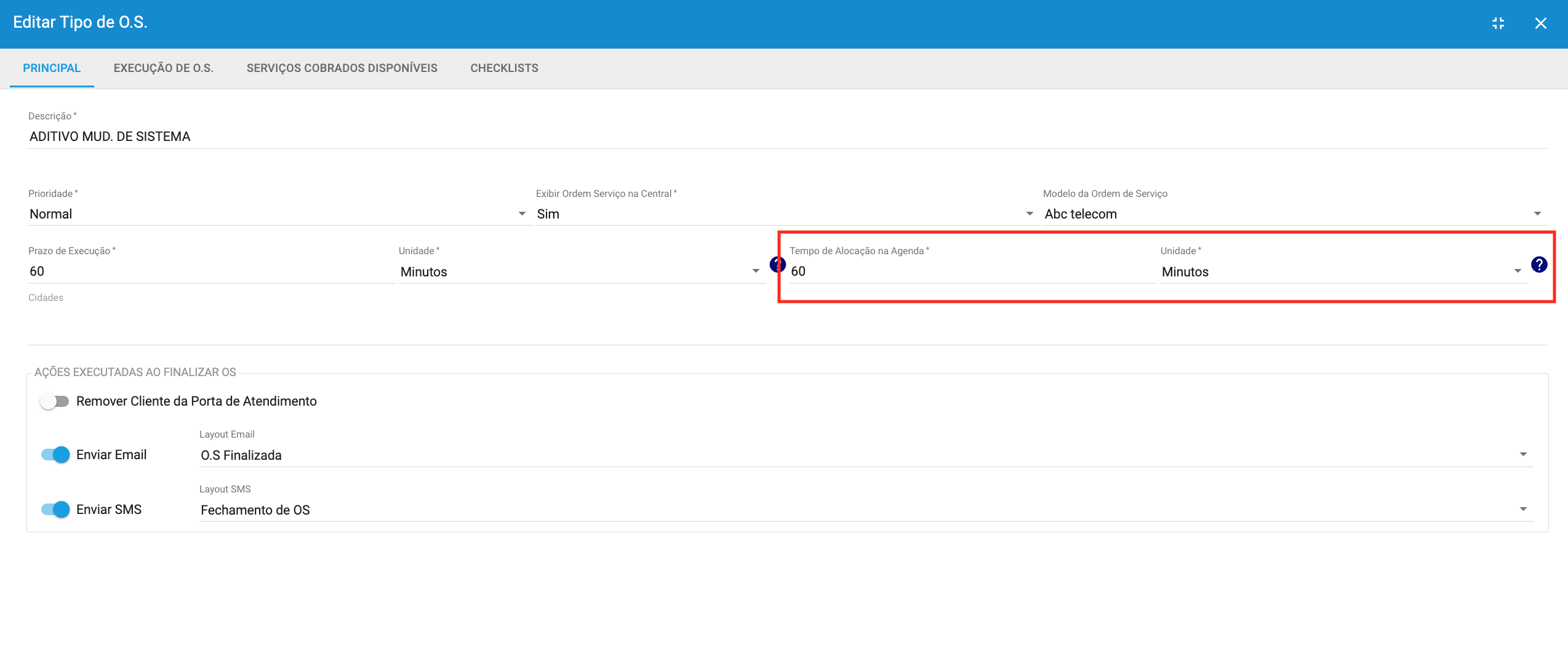Screen dimensions: 1568x666
Task: Switch to the Execução de O.S. tab
Action: pyautogui.click(x=163, y=68)
